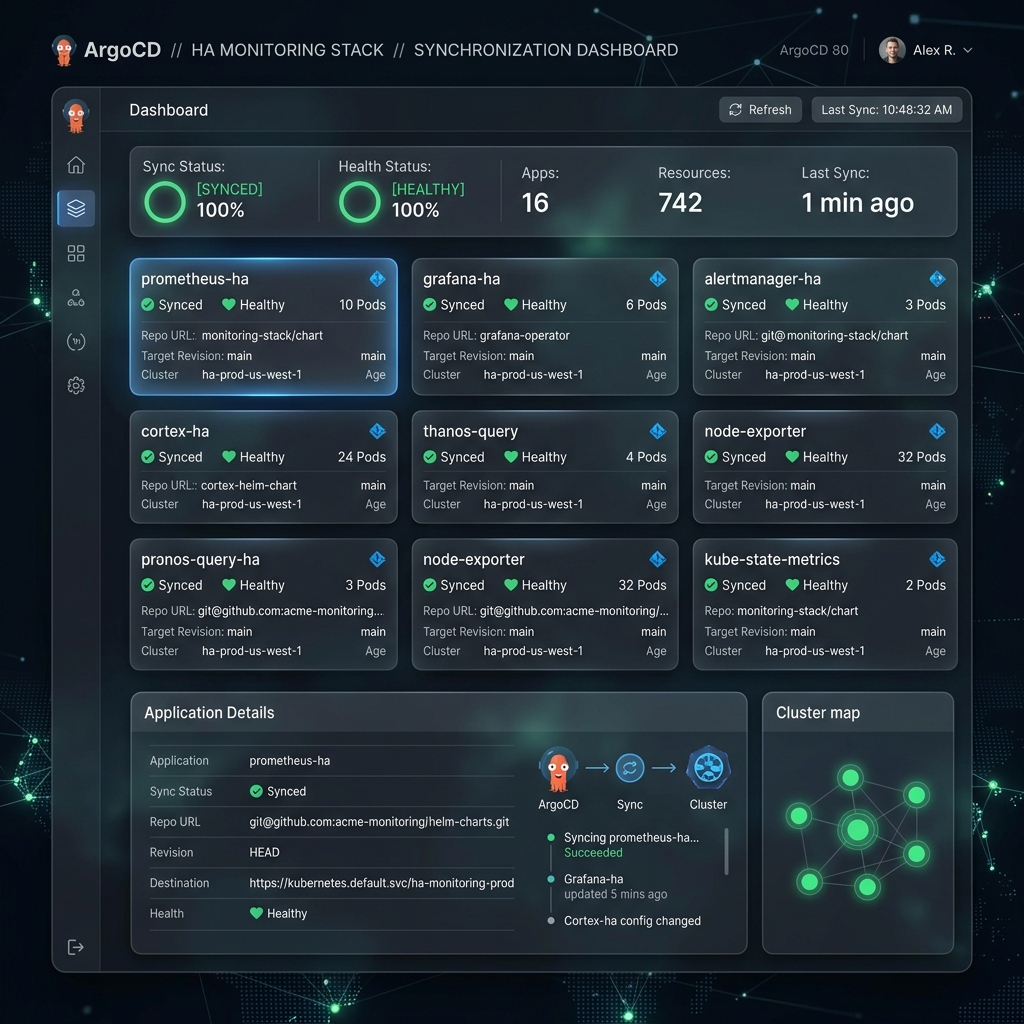Click the Application Details panel heading
The image size is (1024, 1024).
coord(209,712)
